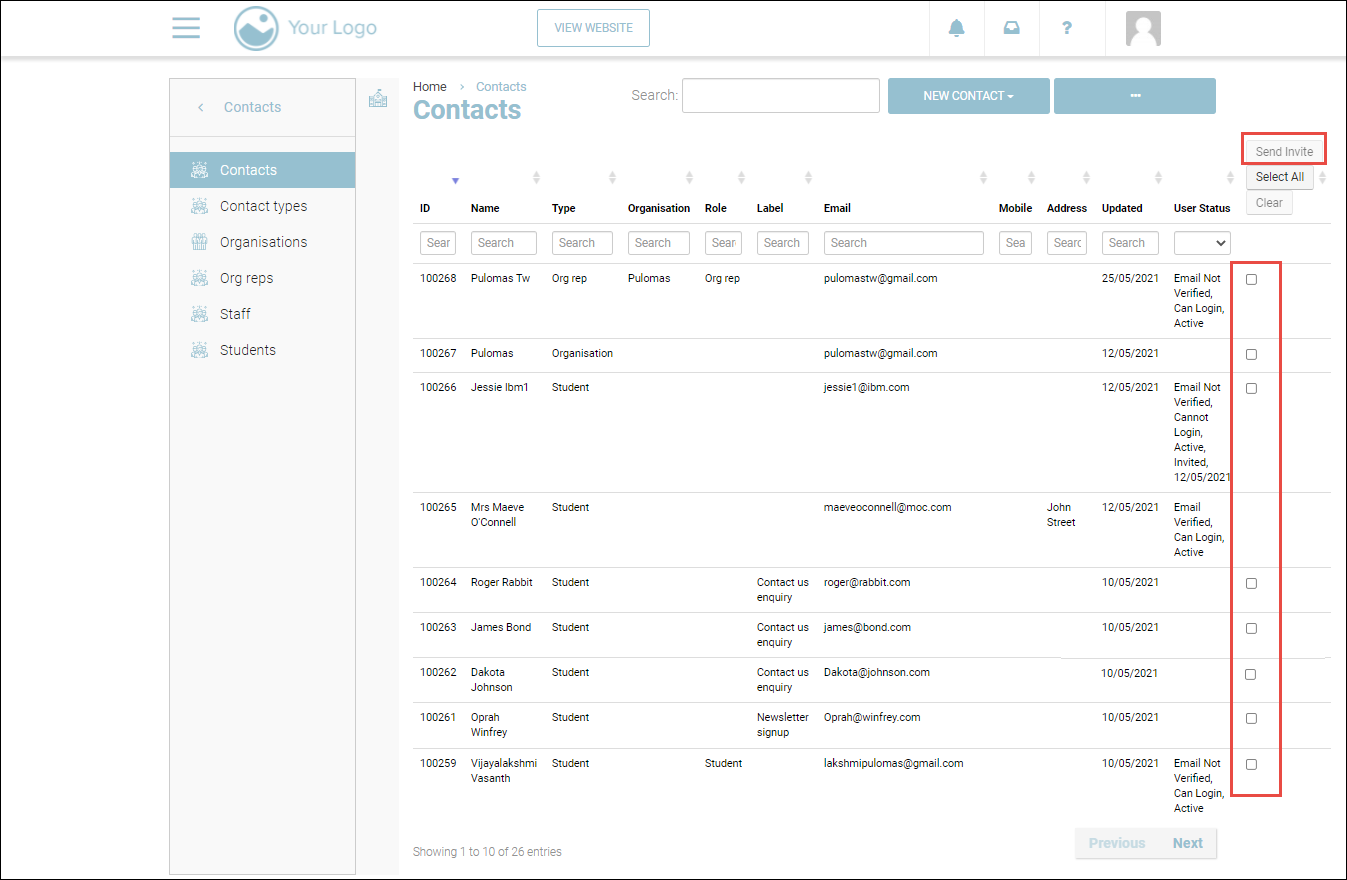Check the box for James Bond row

[1251, 629]
